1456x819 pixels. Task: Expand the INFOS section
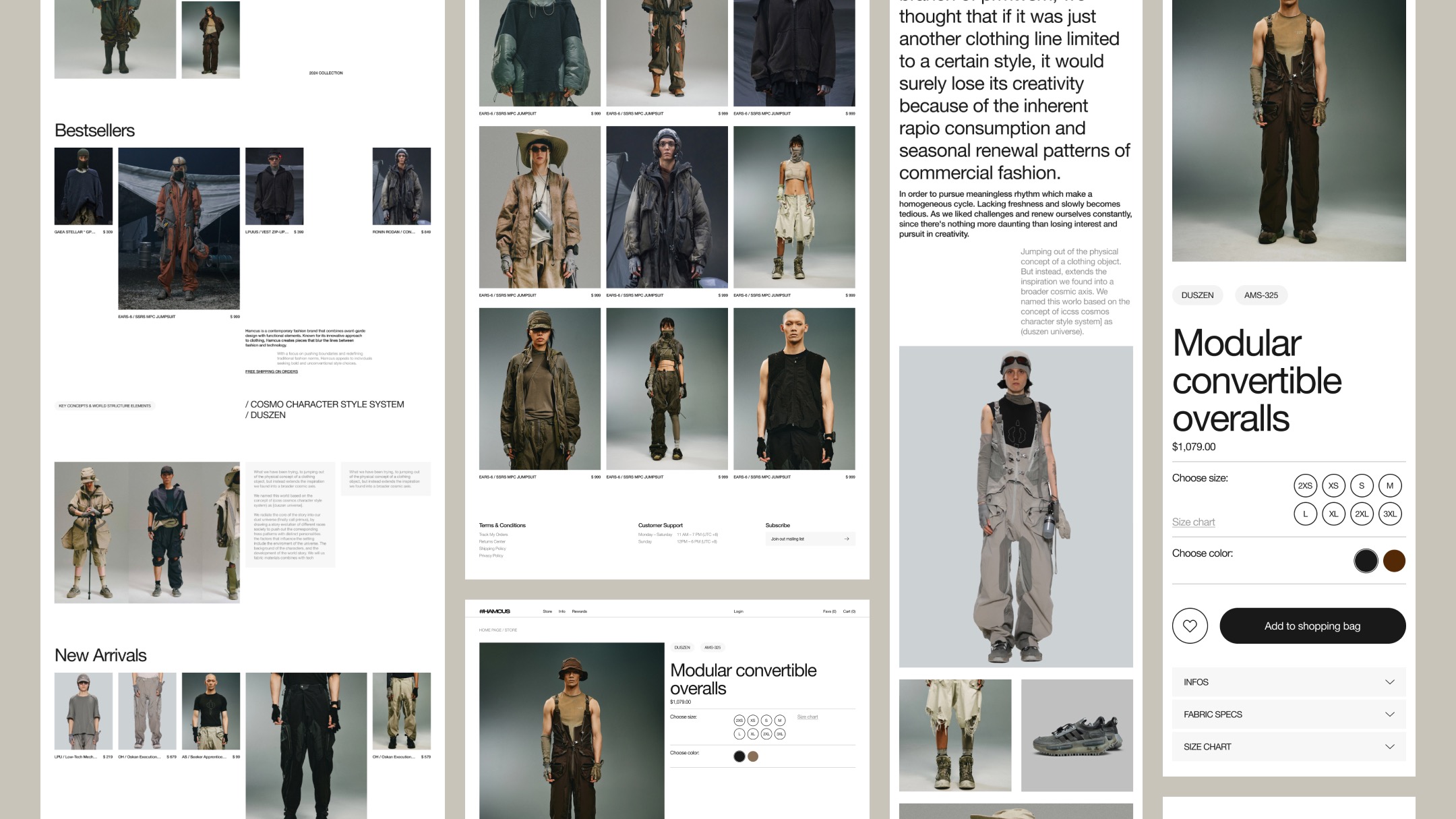click(1288, 682)
